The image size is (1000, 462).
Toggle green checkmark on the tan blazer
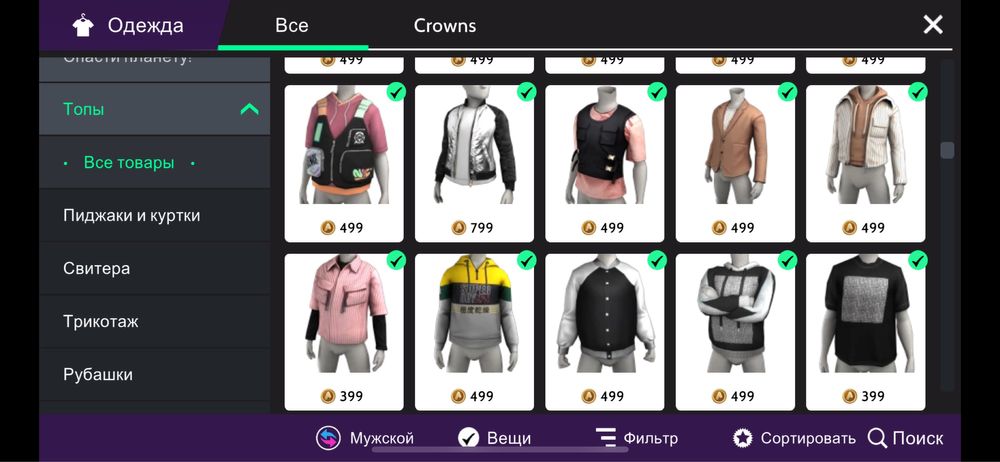pos(787,92)
